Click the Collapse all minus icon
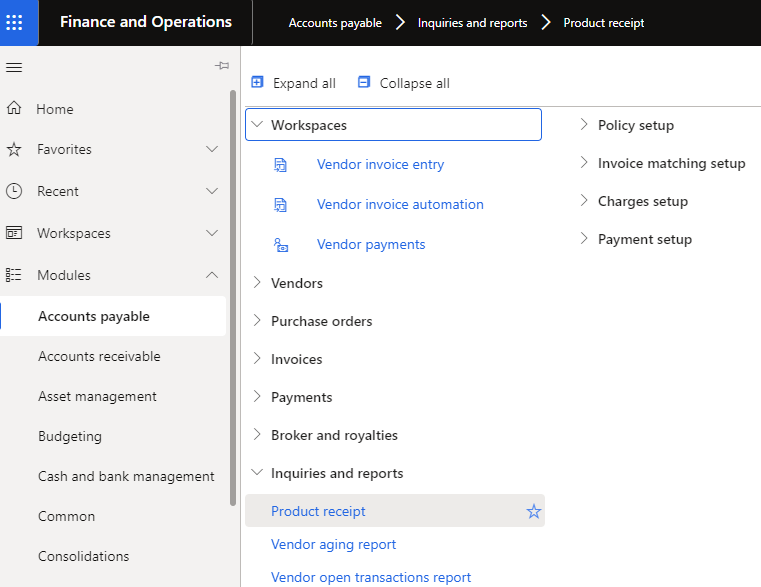Screen dimensions: 761x587 click(x=364, y=82)
